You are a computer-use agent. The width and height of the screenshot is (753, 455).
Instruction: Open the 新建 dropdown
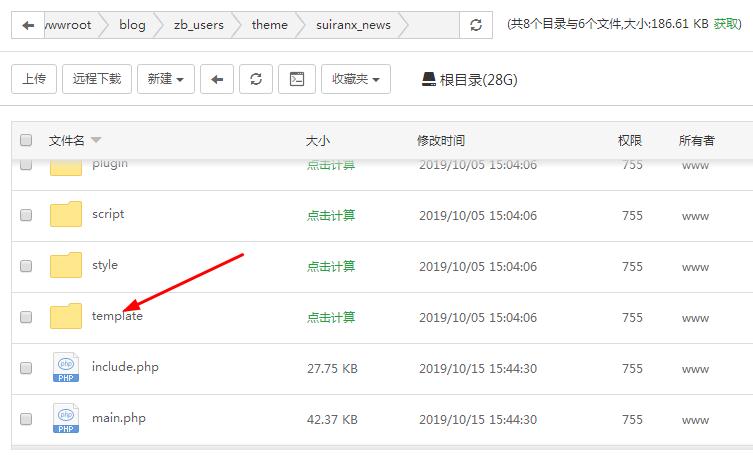point(166,79)
